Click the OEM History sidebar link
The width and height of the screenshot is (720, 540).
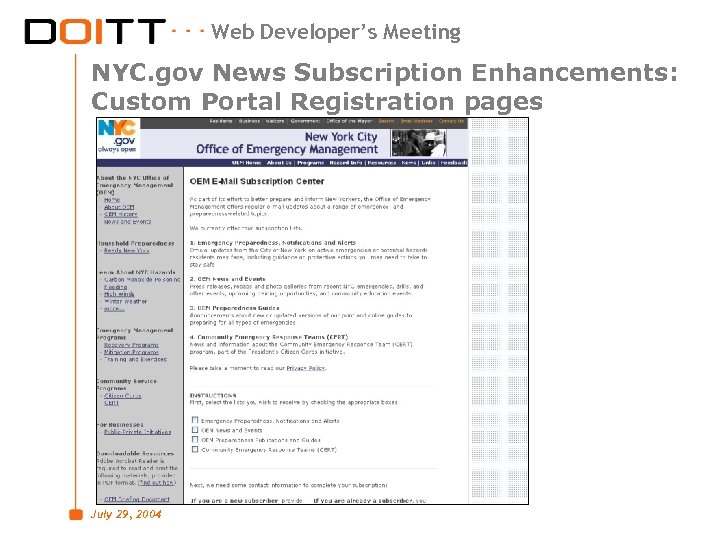[121, 214]
